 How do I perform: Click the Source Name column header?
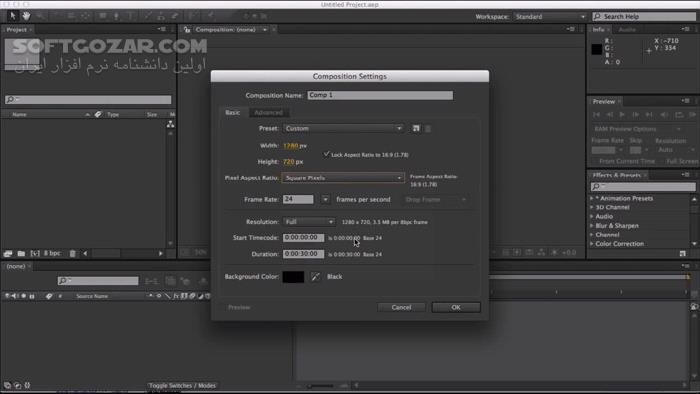(92, 296)
